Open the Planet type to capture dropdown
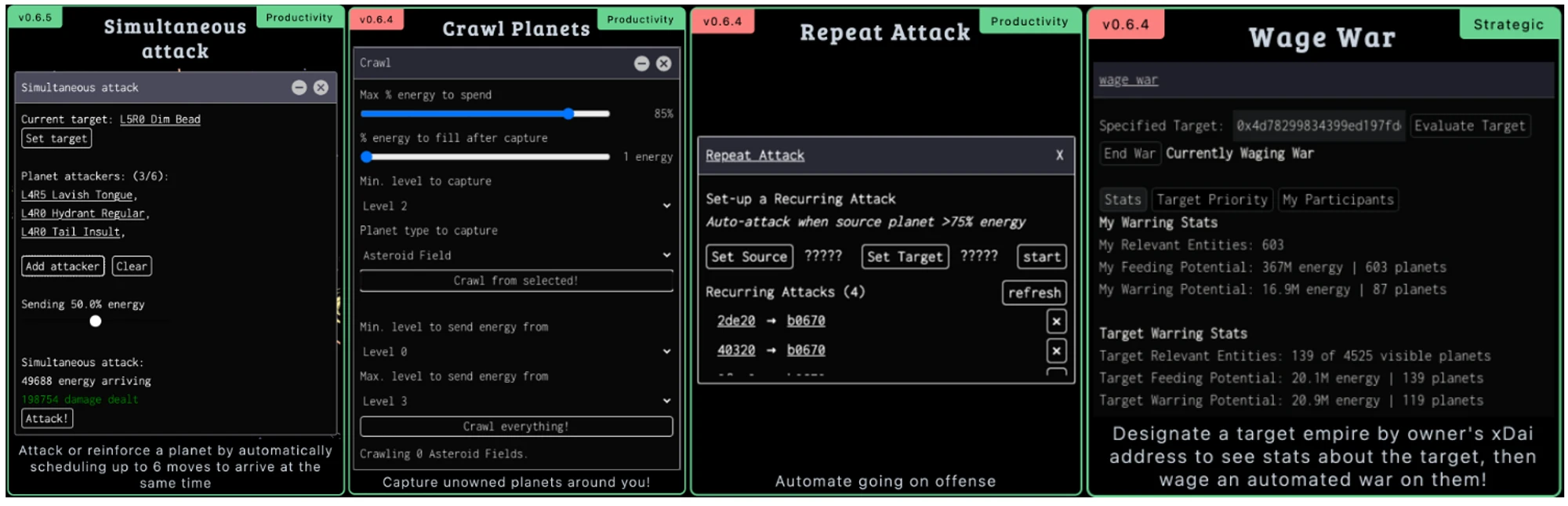1568x506 pixels. pyautogui.click(x=515, y=256)
